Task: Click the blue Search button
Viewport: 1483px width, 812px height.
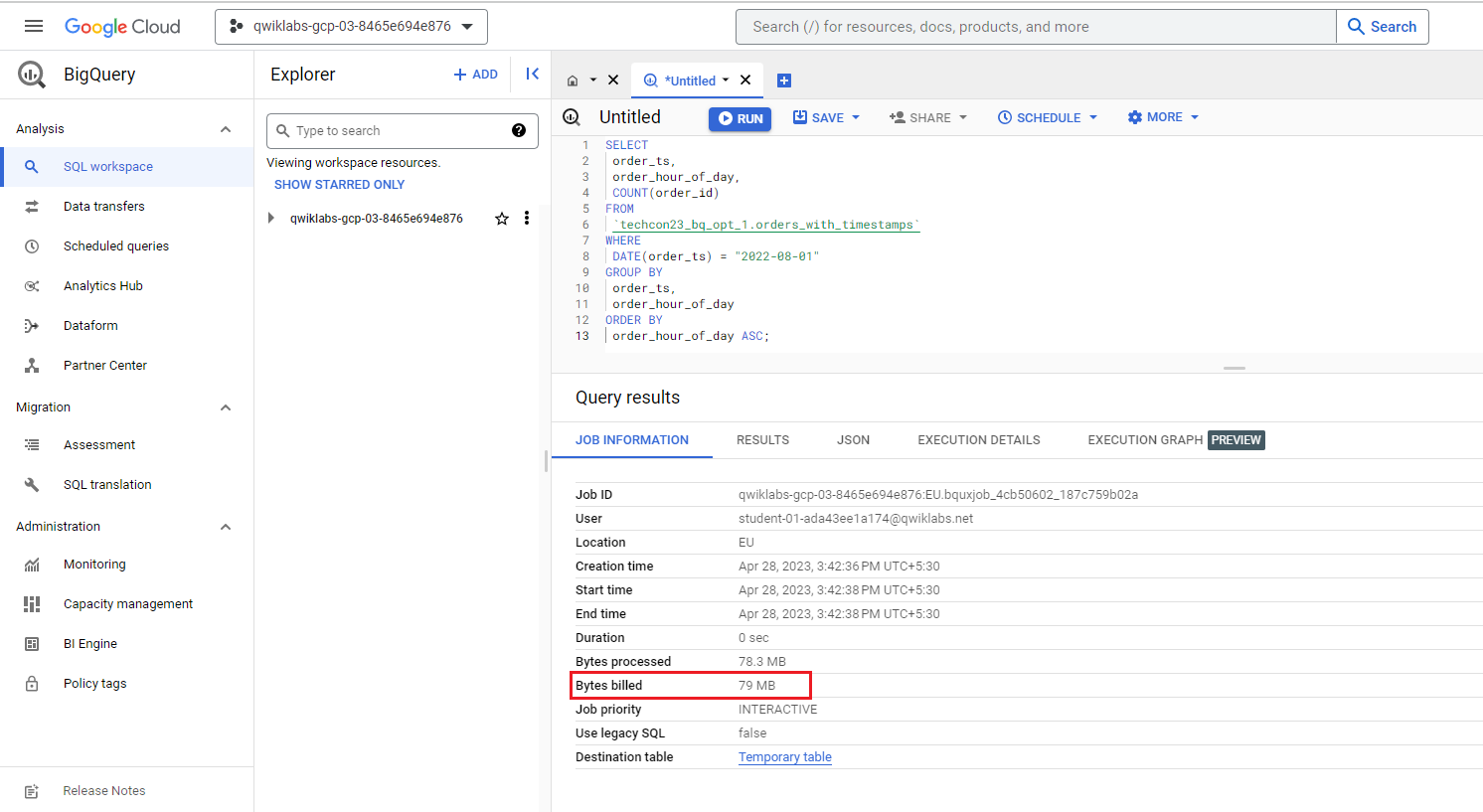Action: coord(1383,27)
